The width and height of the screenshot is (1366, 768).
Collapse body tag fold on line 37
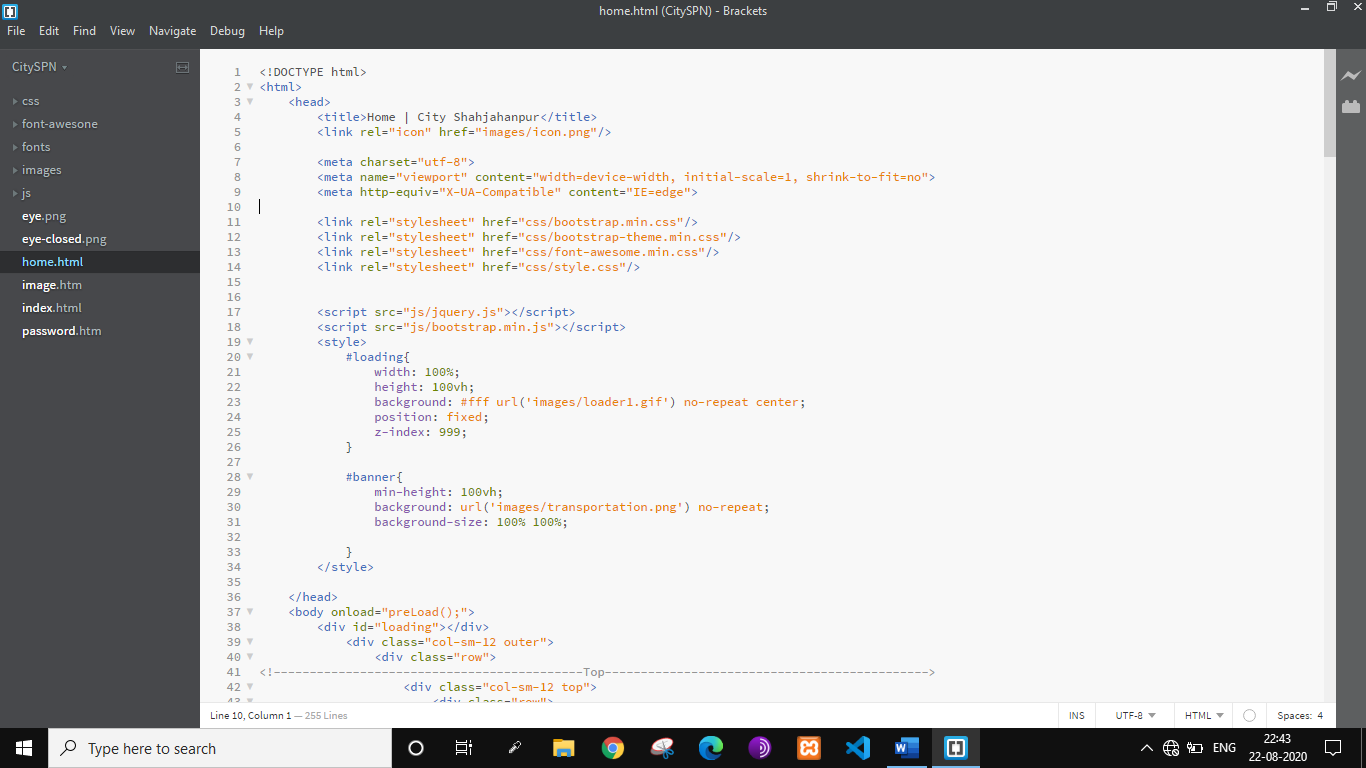coord(250,612)
